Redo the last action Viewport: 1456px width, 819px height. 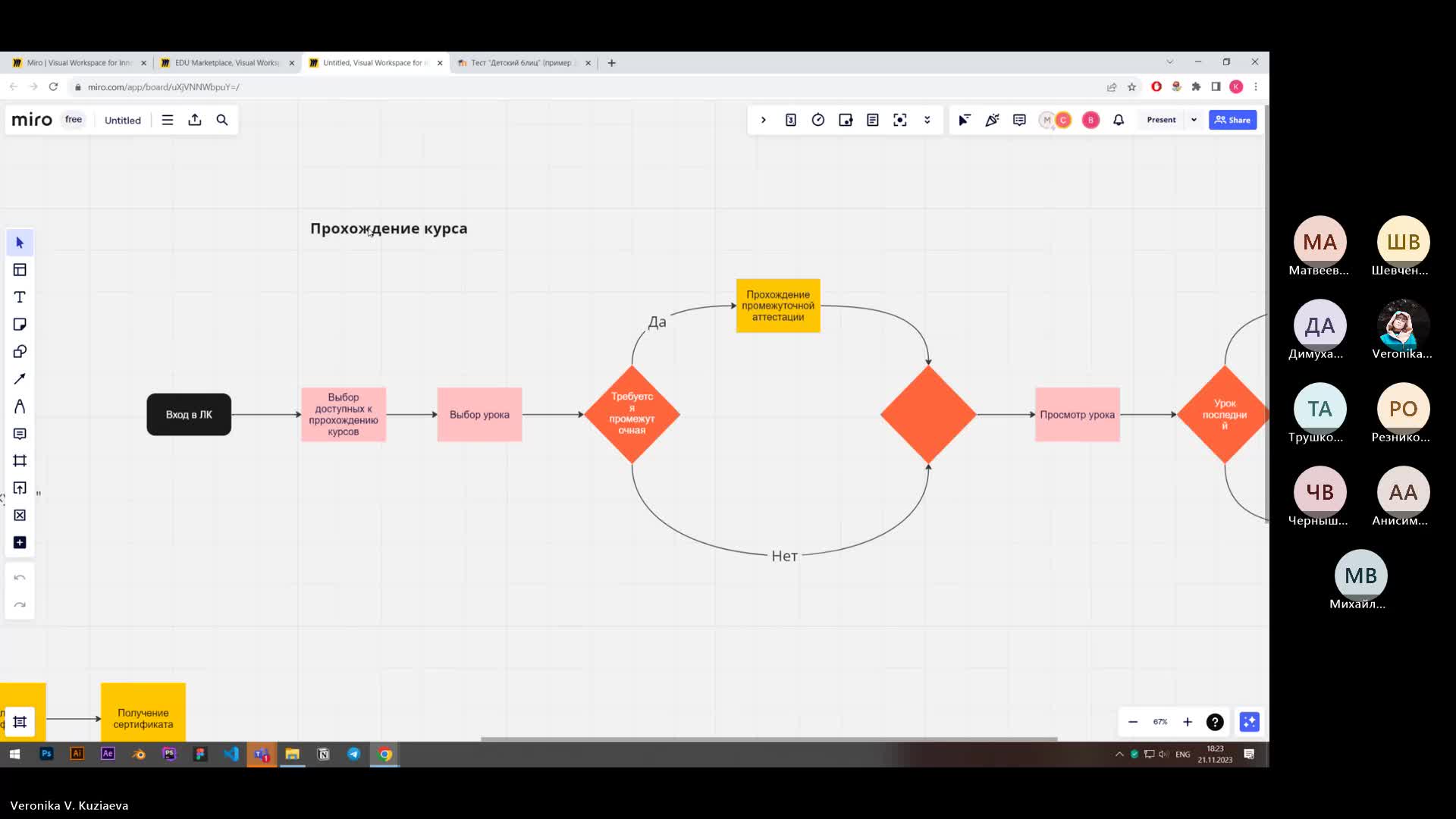[20, 605]
